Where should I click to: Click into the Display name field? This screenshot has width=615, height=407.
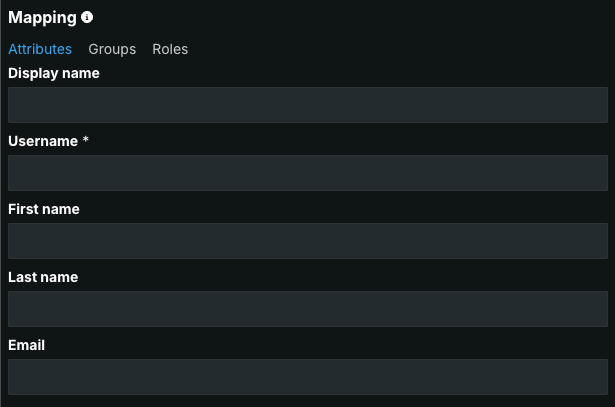pyautogui.click(x=307, y=105)
